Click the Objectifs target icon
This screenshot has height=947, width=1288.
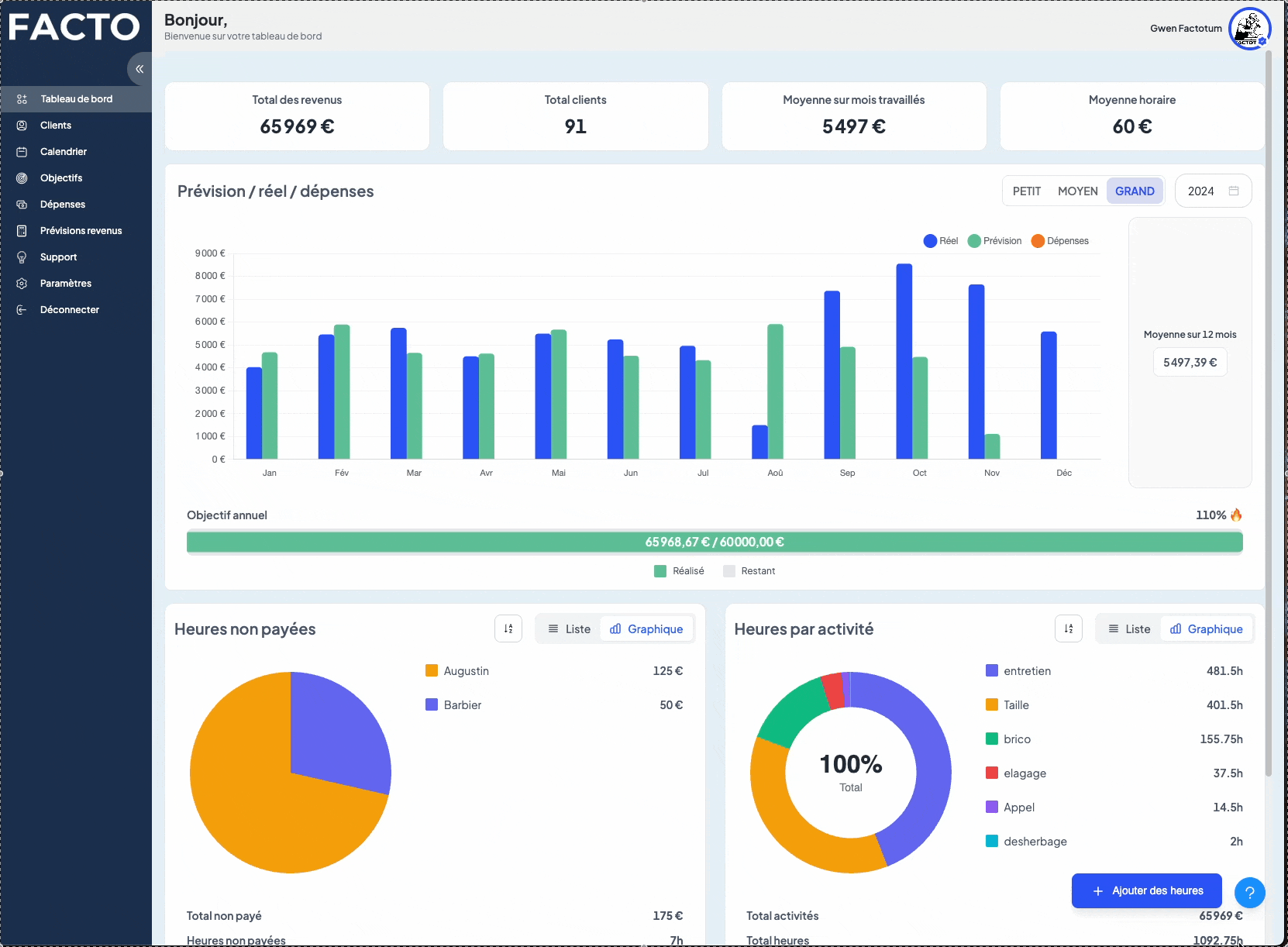(x=22, y=178)
